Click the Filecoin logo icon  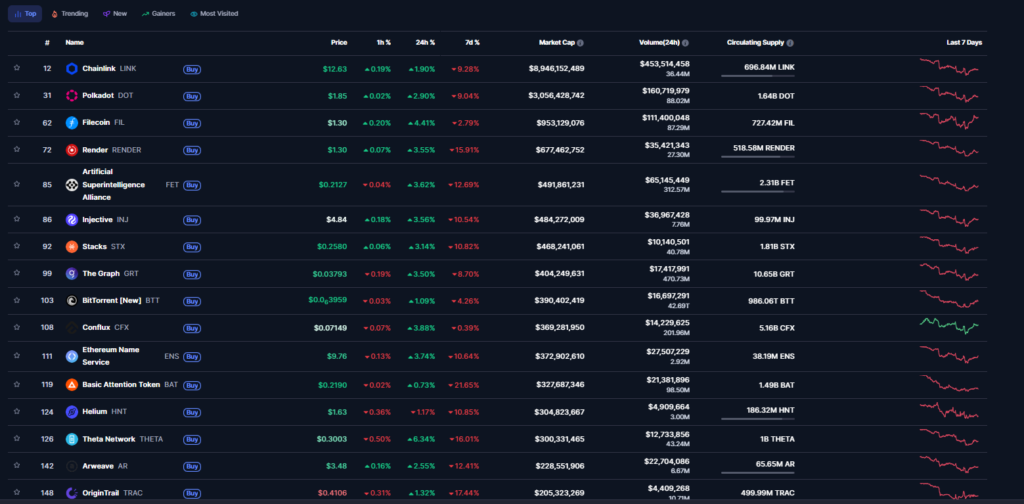(x=72, y=123)
